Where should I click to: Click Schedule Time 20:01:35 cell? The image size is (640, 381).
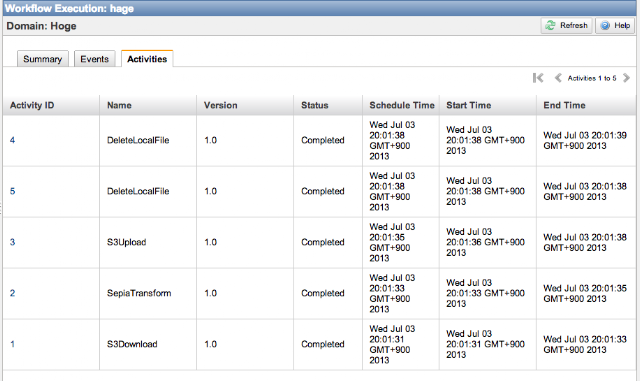tap(392, 242)
